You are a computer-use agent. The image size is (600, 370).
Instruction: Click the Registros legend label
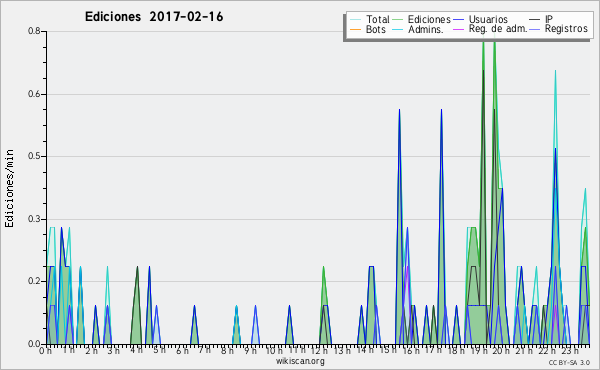tap(566, 29)
